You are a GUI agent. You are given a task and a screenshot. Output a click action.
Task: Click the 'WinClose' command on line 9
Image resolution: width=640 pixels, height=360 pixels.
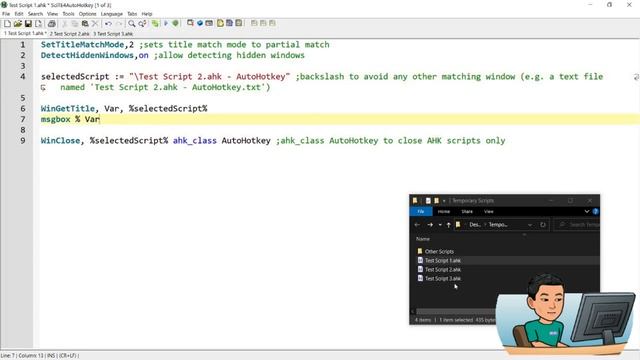tap(60, 140)
